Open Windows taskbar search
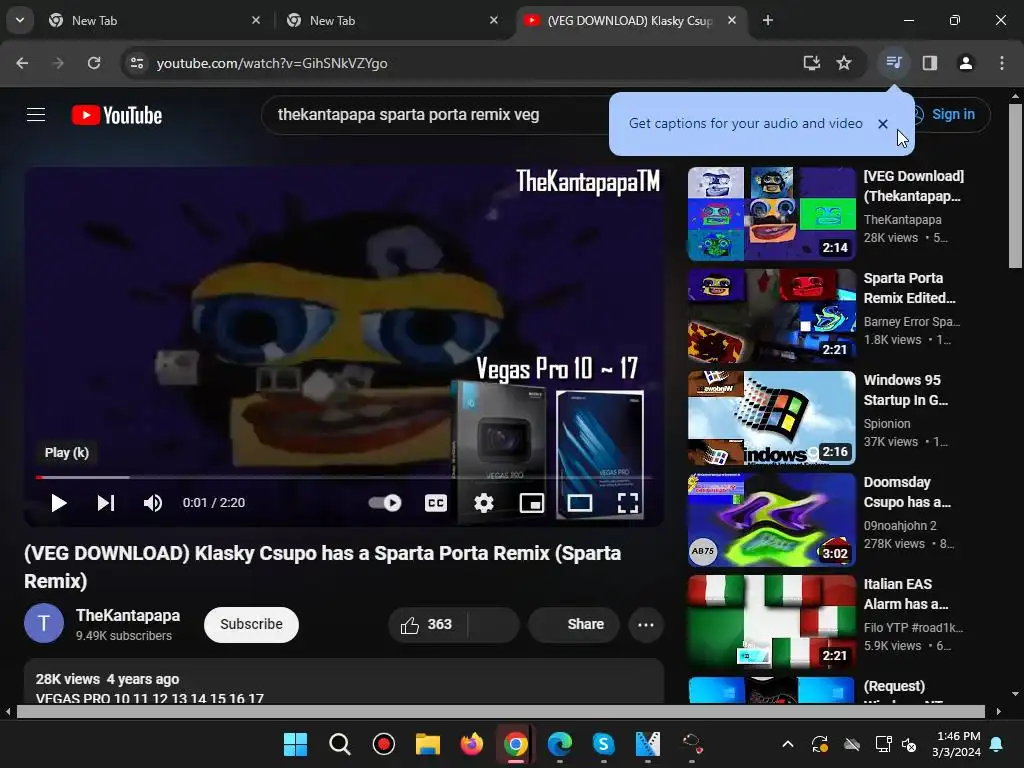This screenshot has height=768, width=1024. [x=340, y=744]
